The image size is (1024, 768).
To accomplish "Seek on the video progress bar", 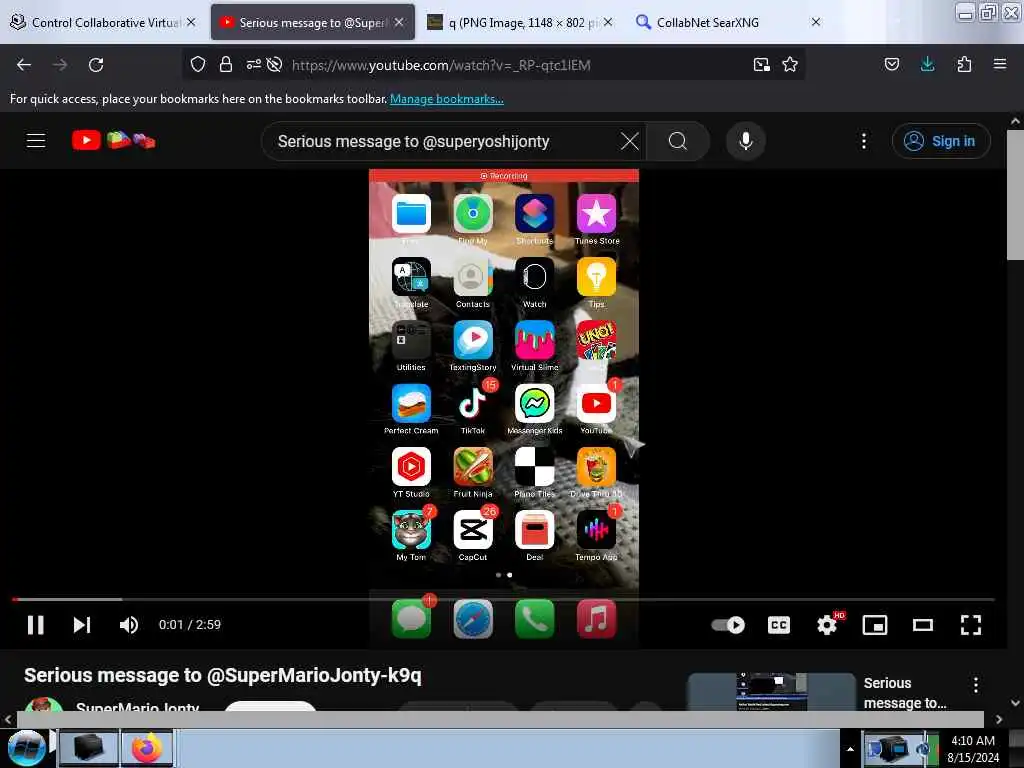I will click(503, 599).
